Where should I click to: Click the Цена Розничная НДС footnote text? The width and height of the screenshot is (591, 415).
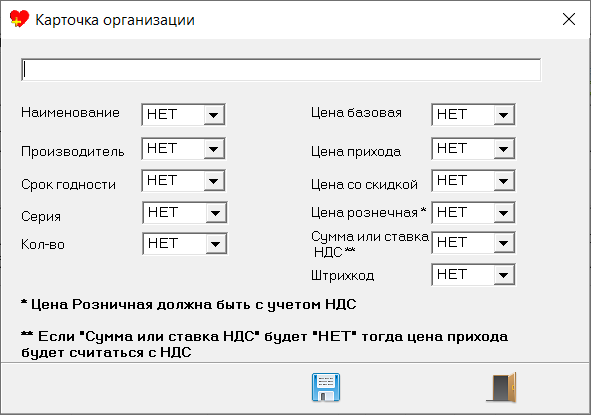(188, 304)
